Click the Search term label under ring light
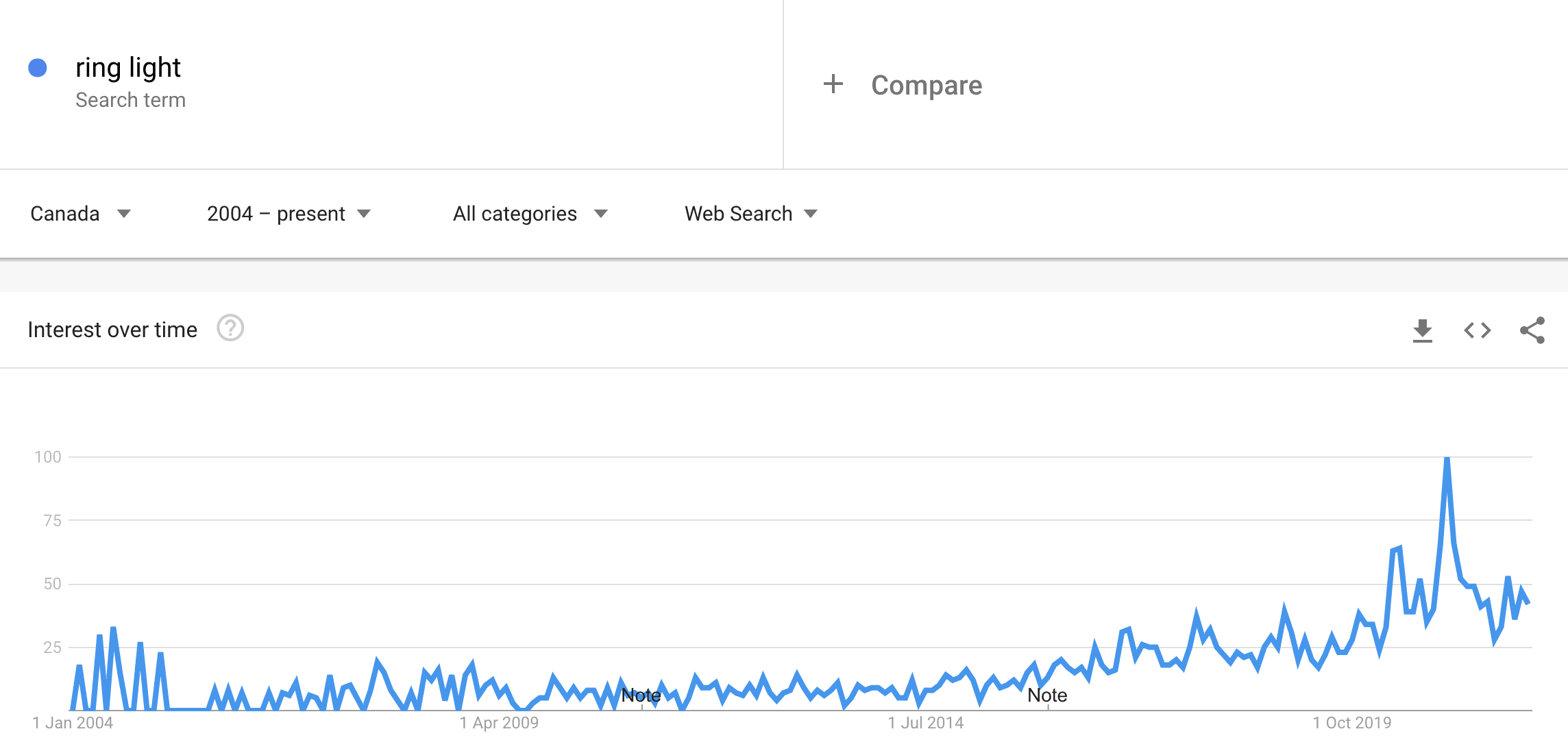 130,100
